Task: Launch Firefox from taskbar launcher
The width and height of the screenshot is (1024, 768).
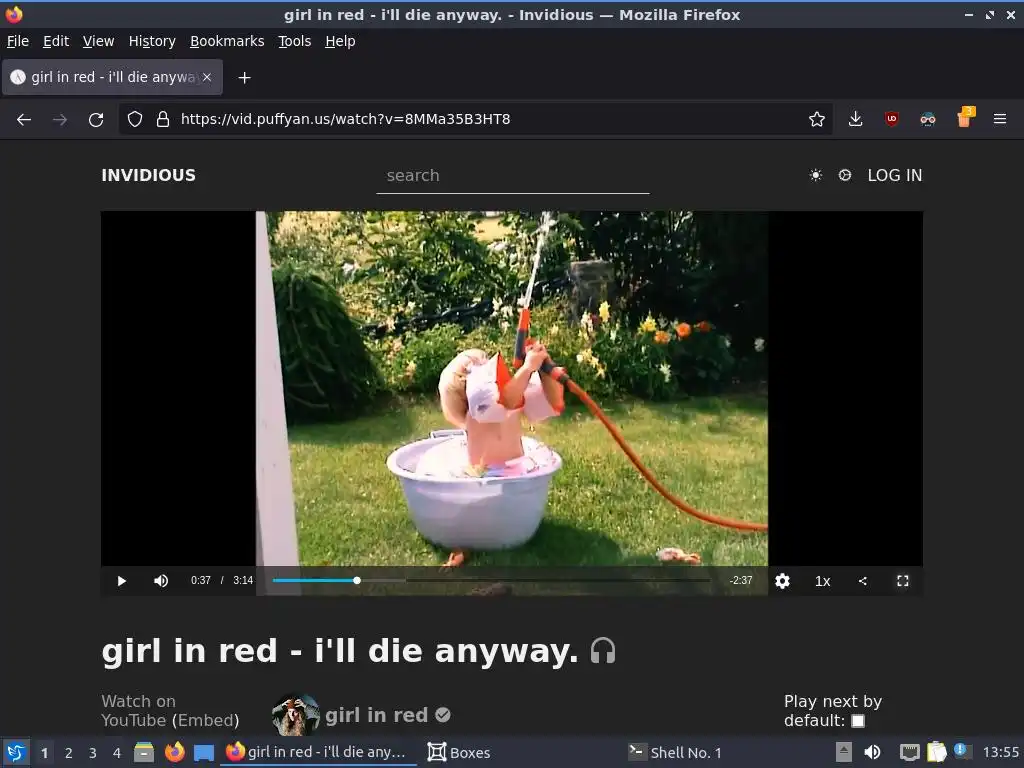Action: 174,752
